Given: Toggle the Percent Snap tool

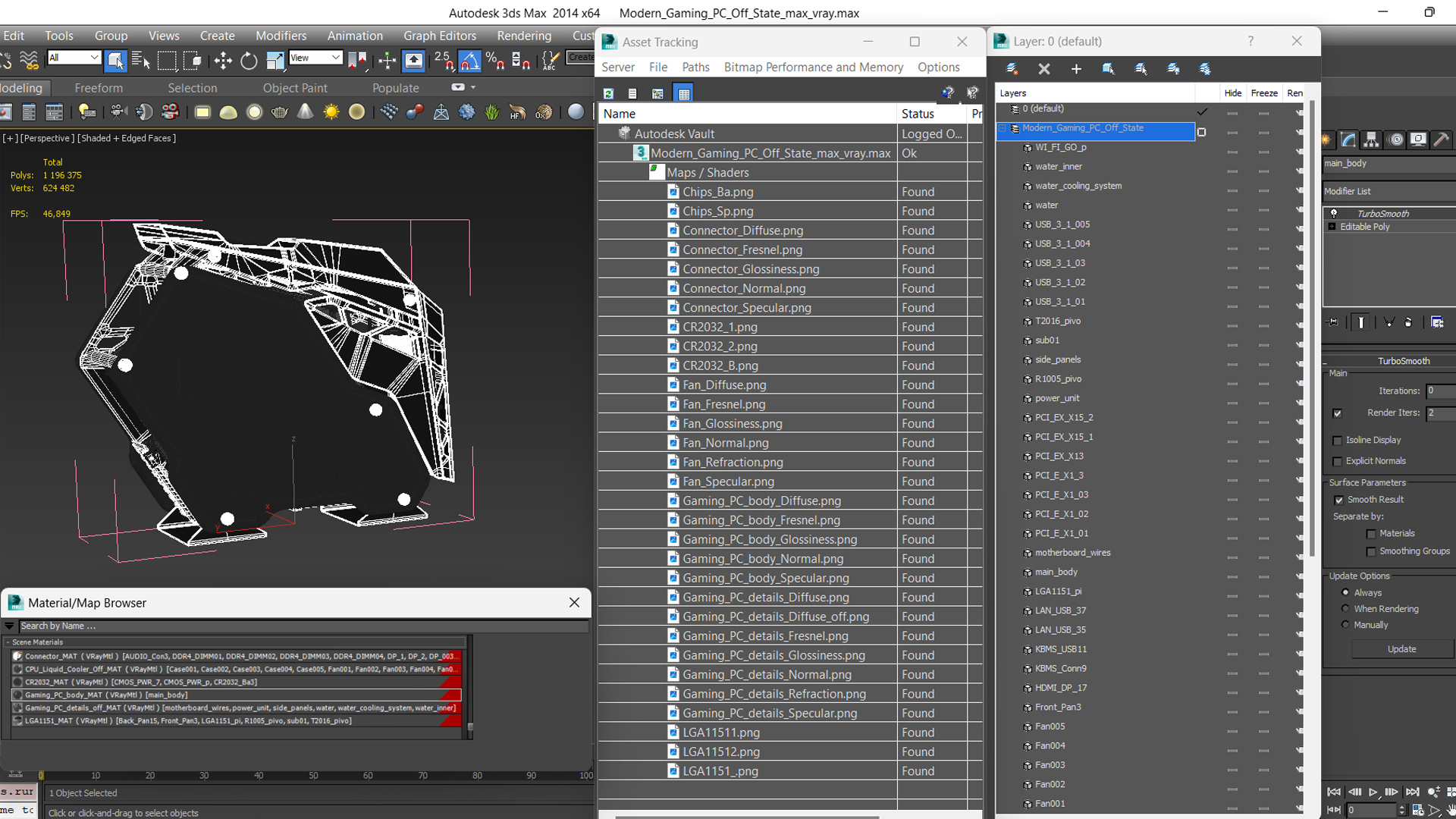Looking at the screenshot, I should 495,60.
